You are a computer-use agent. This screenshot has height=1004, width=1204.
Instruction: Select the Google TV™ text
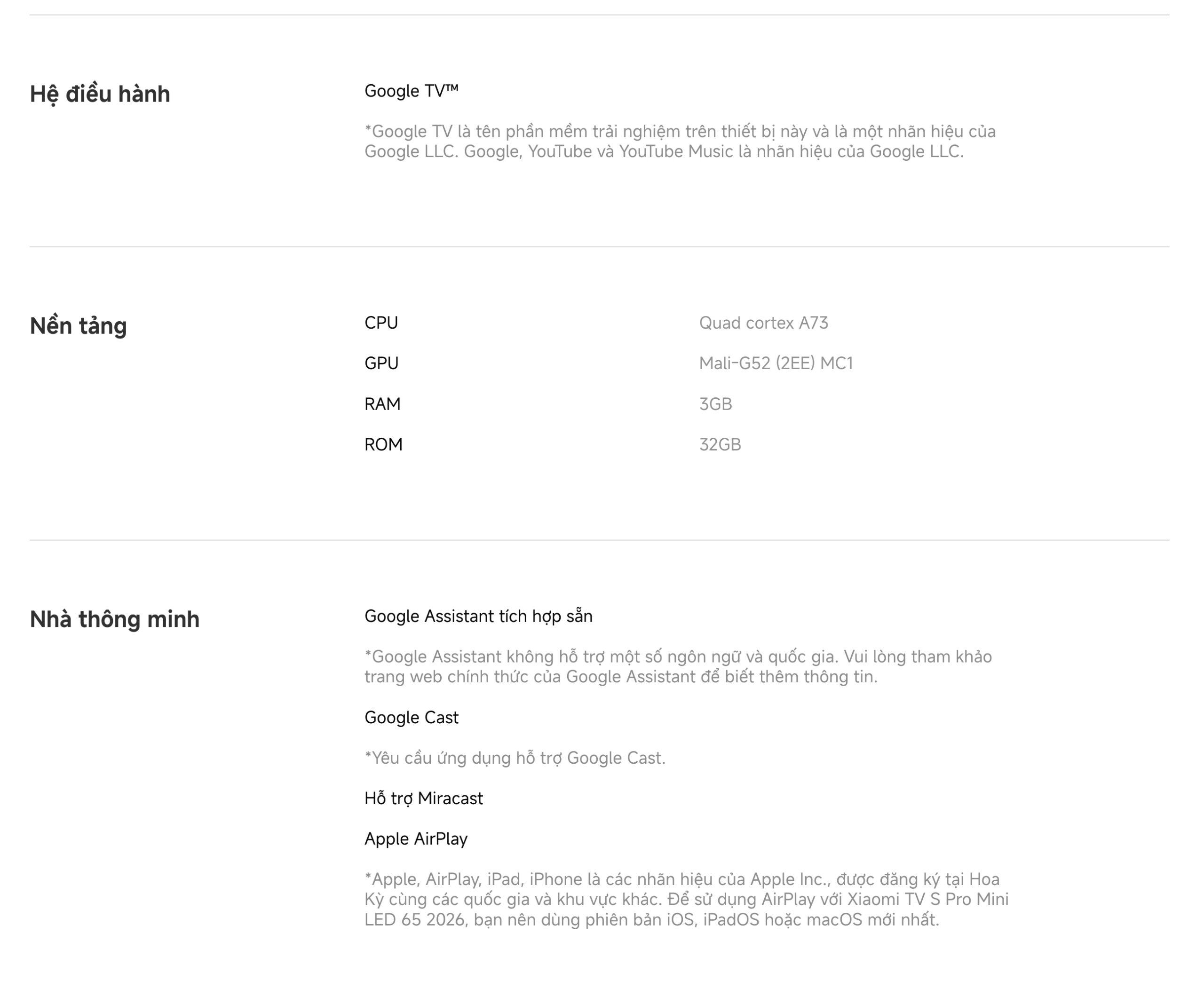pos(411,91)
